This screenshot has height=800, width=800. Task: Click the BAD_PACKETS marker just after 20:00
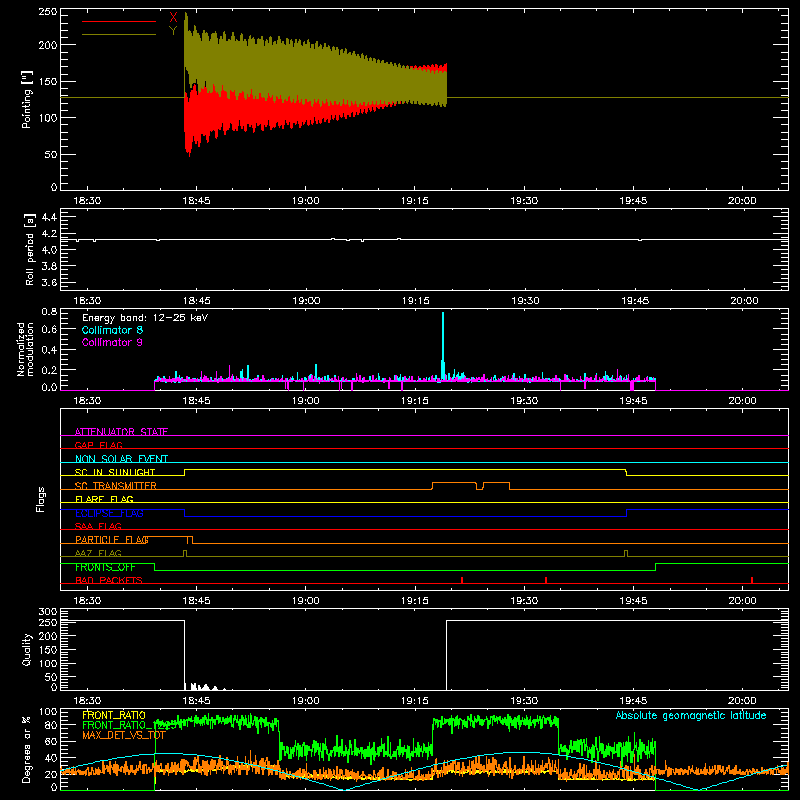click(752, 580)
